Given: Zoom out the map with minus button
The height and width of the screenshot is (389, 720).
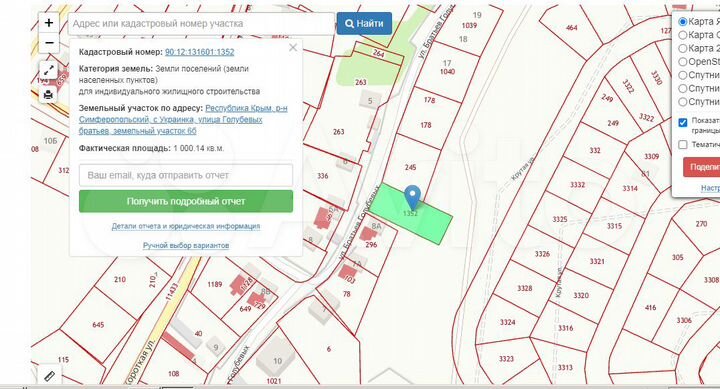Looking at the screenshot, I should (49, 43).
